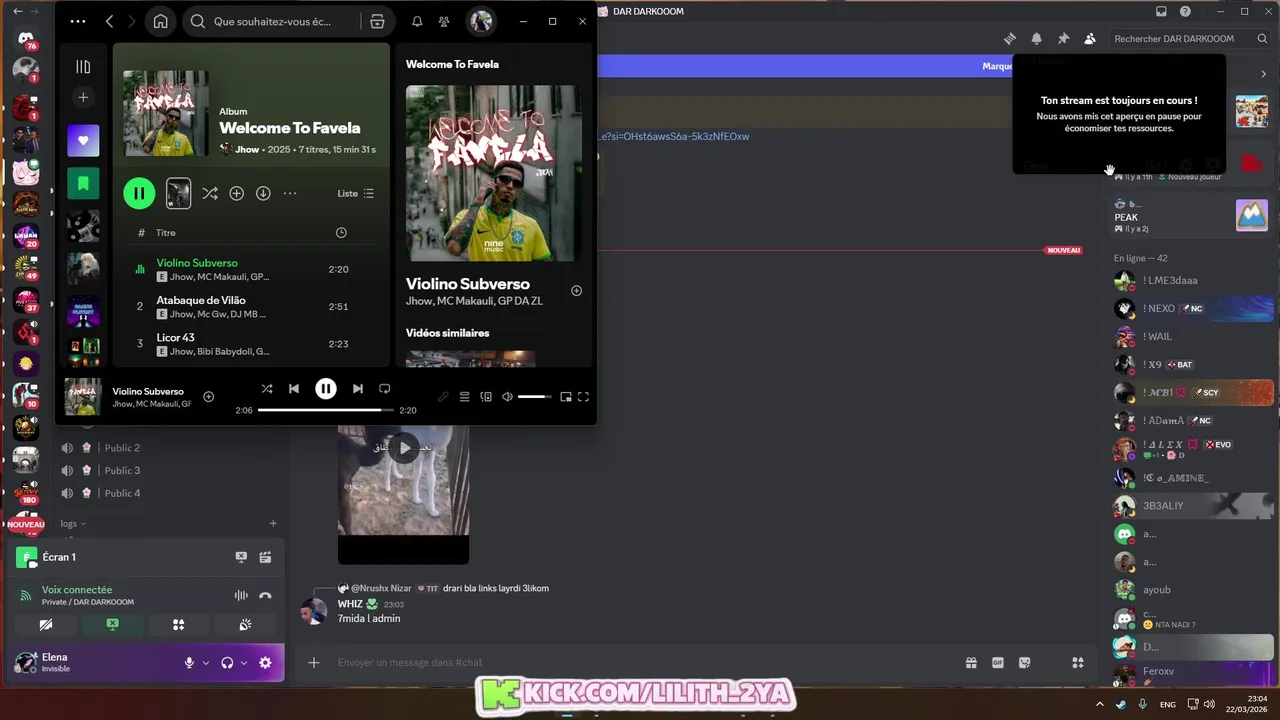
Task: Open the Spotify profile avatar menu
Action: click(x=481, y=21)
